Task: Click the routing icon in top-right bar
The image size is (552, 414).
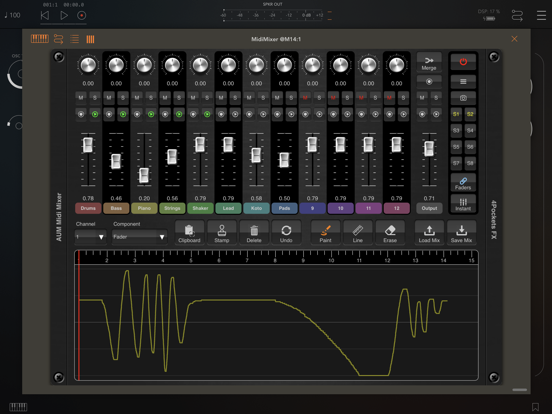Action: click(517, 15)
